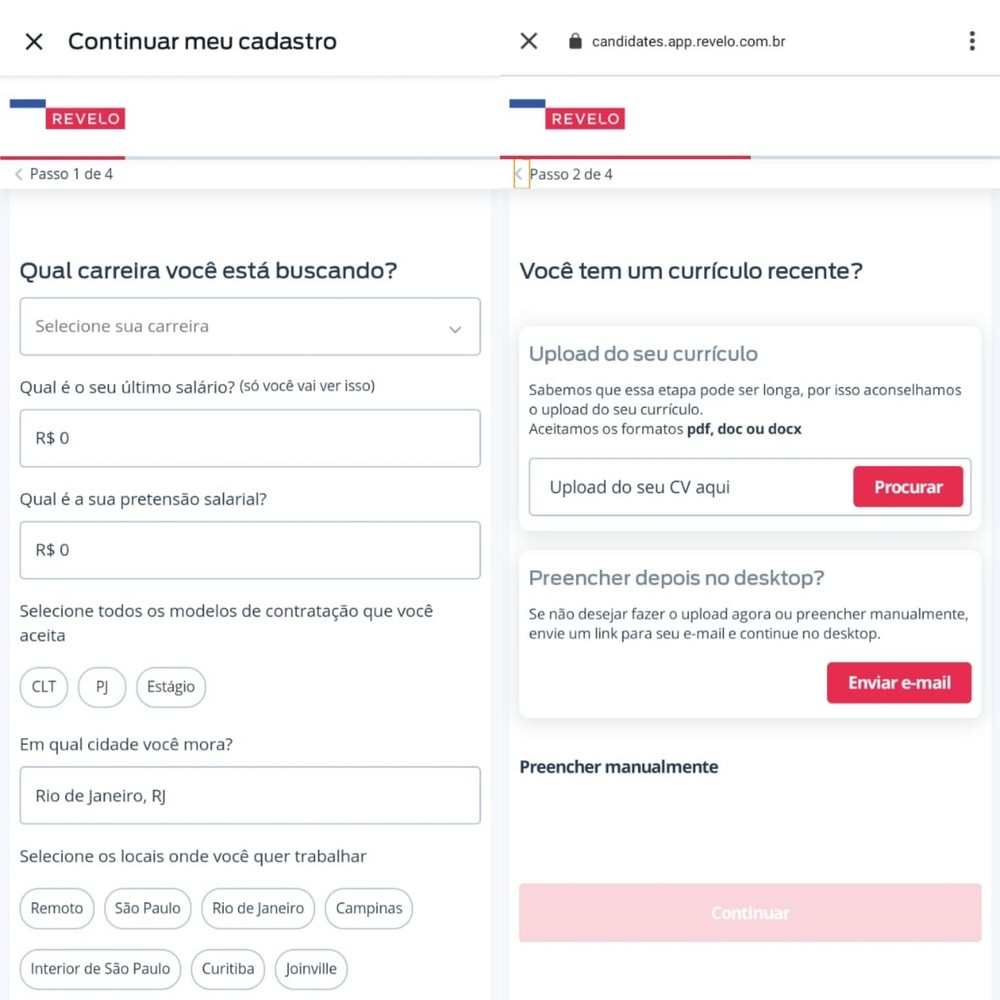
Task: Click the padlock icon in the address bar
Action: (575, 41)
